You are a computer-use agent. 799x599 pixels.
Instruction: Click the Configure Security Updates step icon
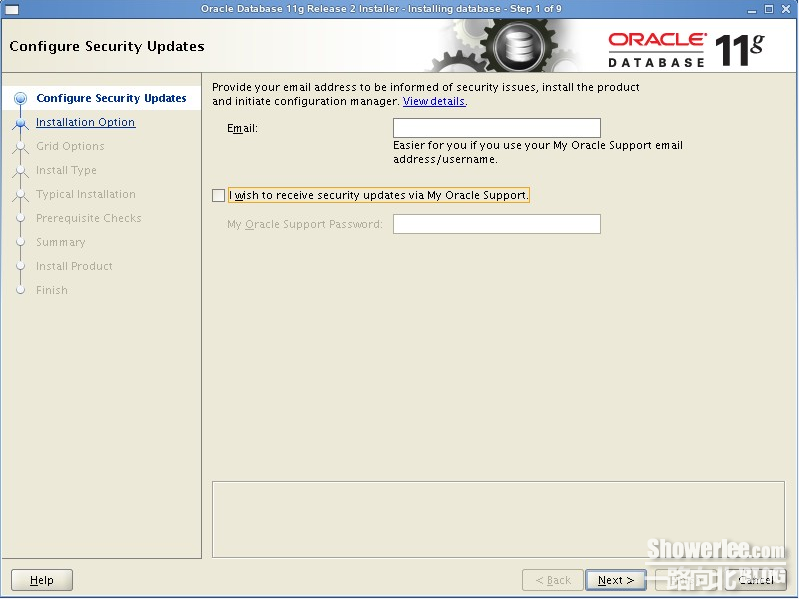point(20,99)
